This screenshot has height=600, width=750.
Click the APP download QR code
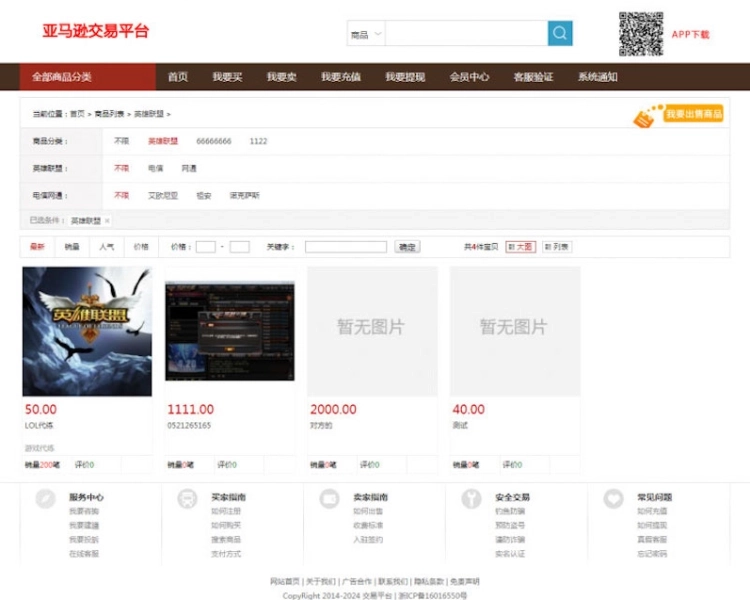[641, 34]
